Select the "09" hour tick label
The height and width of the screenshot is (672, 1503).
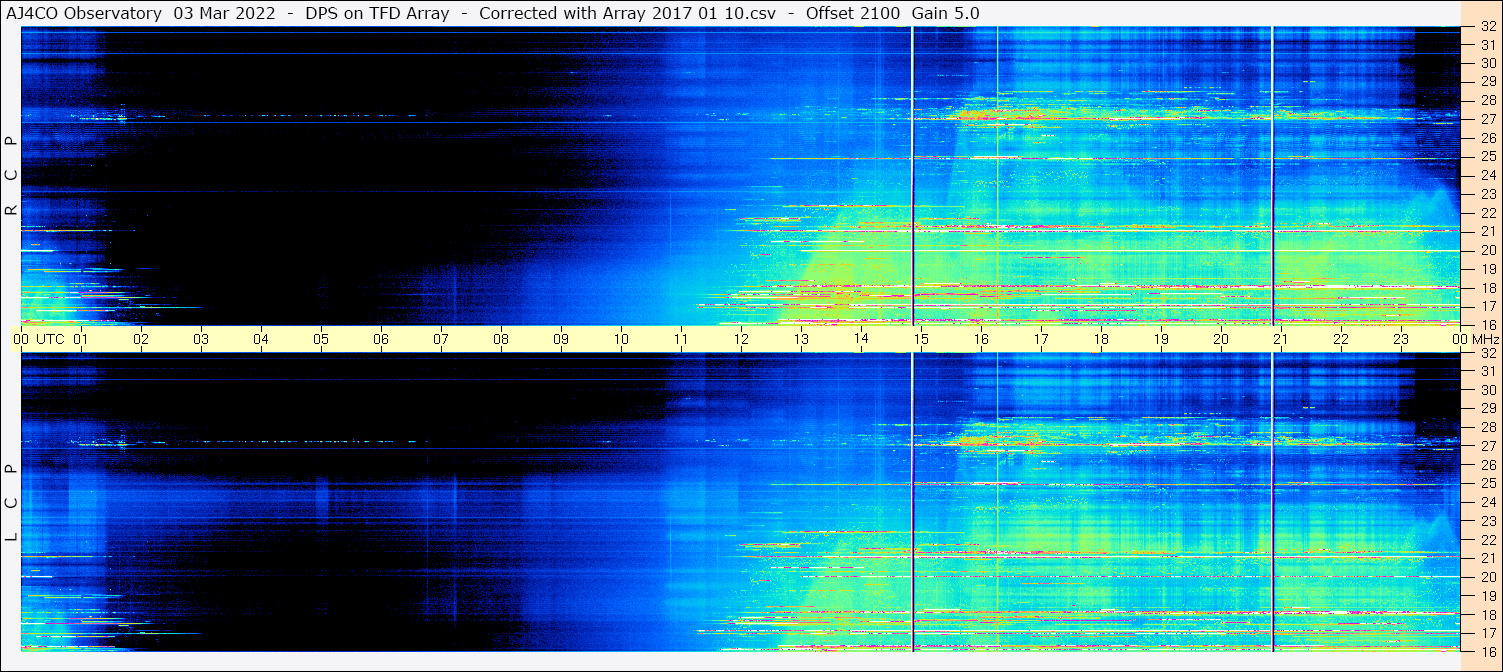tap(561, 340)
